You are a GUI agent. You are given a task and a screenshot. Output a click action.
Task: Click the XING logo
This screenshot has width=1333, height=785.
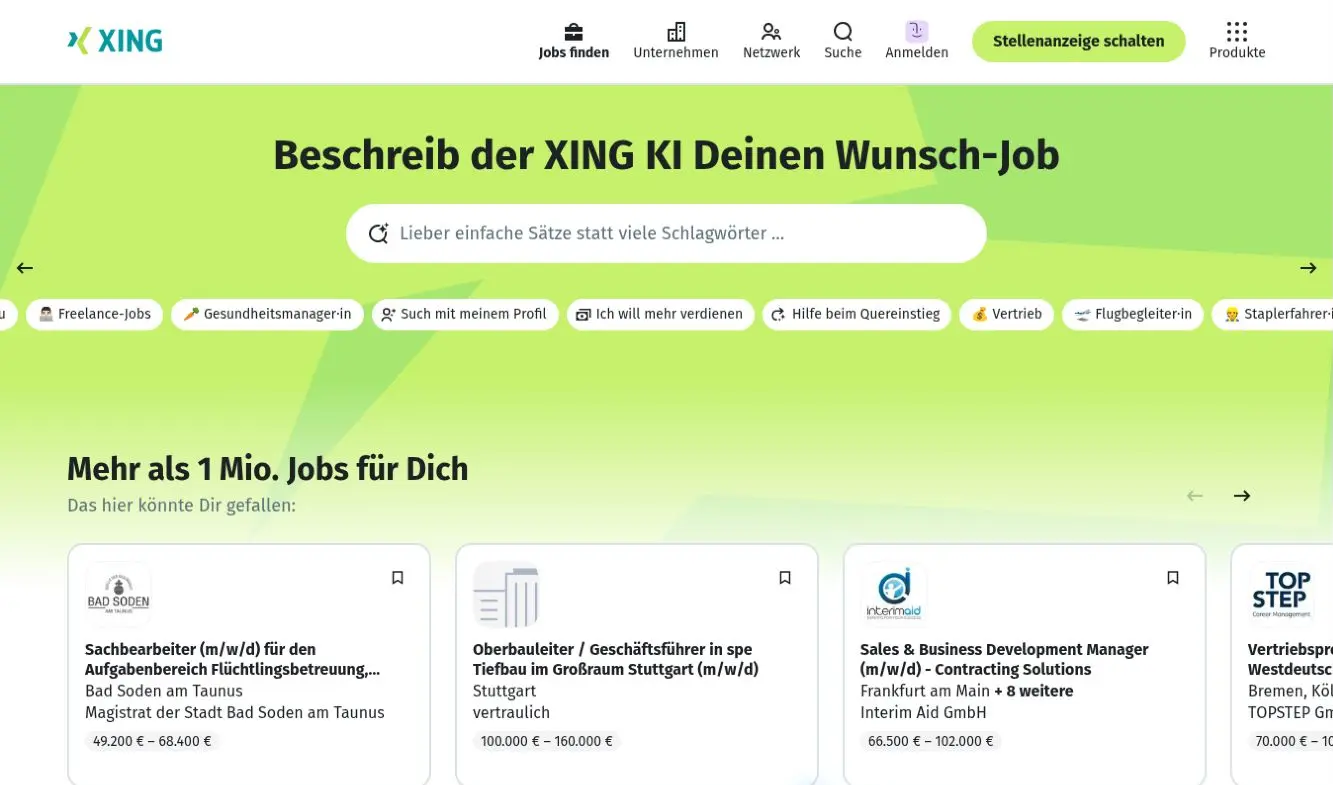(114, 41)
